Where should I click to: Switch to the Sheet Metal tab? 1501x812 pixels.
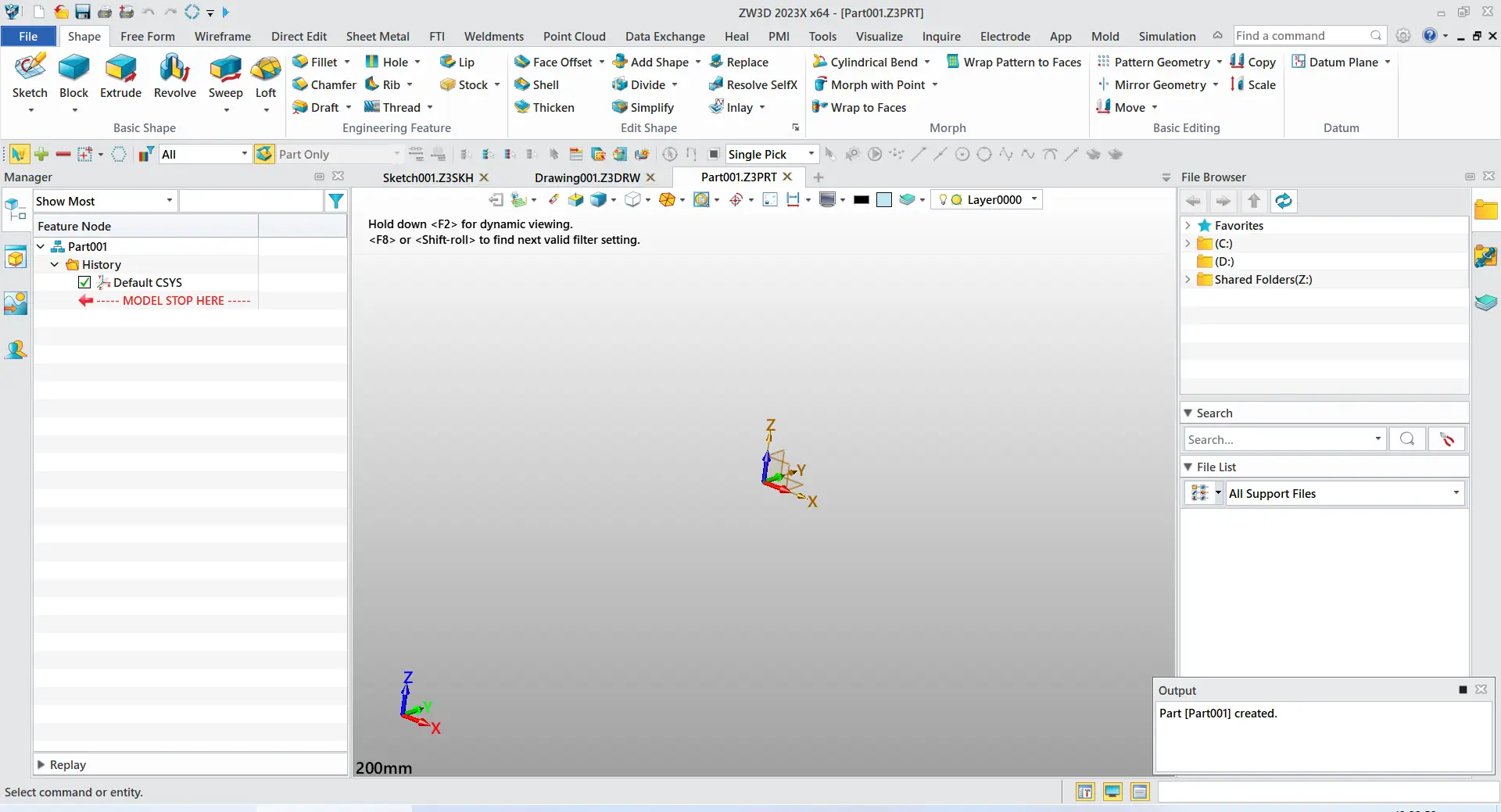[x=378, y=36]
